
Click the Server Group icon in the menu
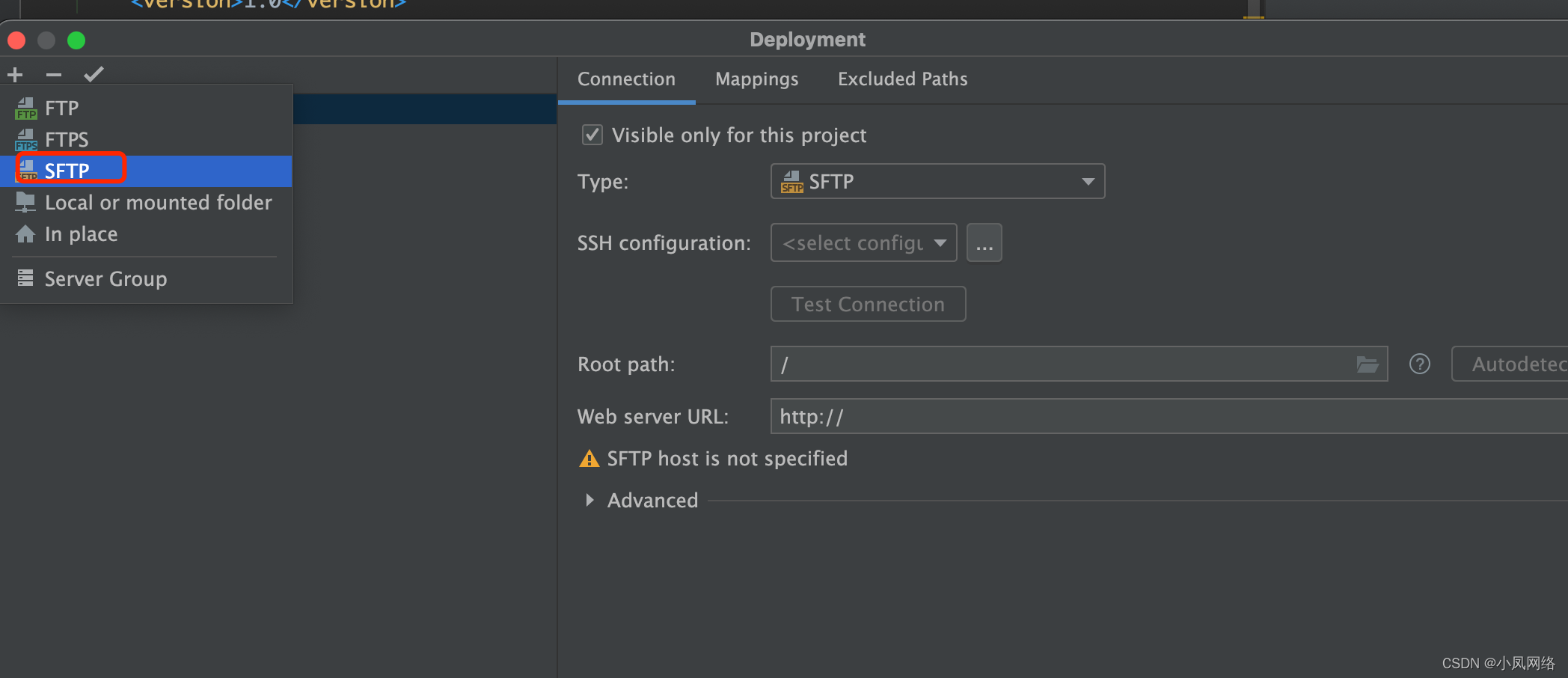(25, 278)
